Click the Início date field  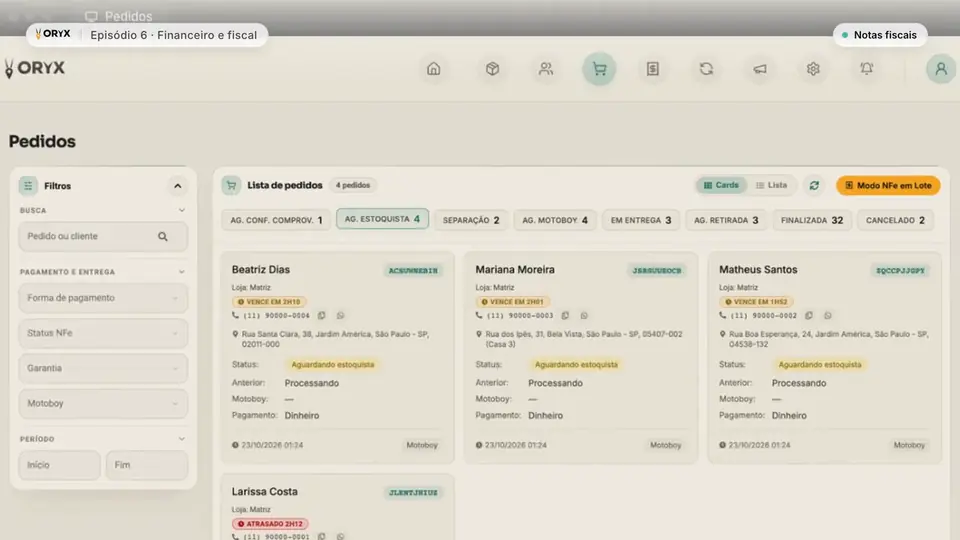(59, 465)
